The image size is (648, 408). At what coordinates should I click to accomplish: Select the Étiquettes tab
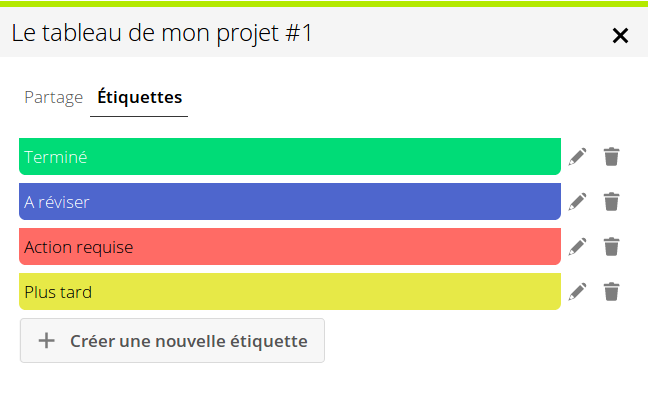[139, 98]
